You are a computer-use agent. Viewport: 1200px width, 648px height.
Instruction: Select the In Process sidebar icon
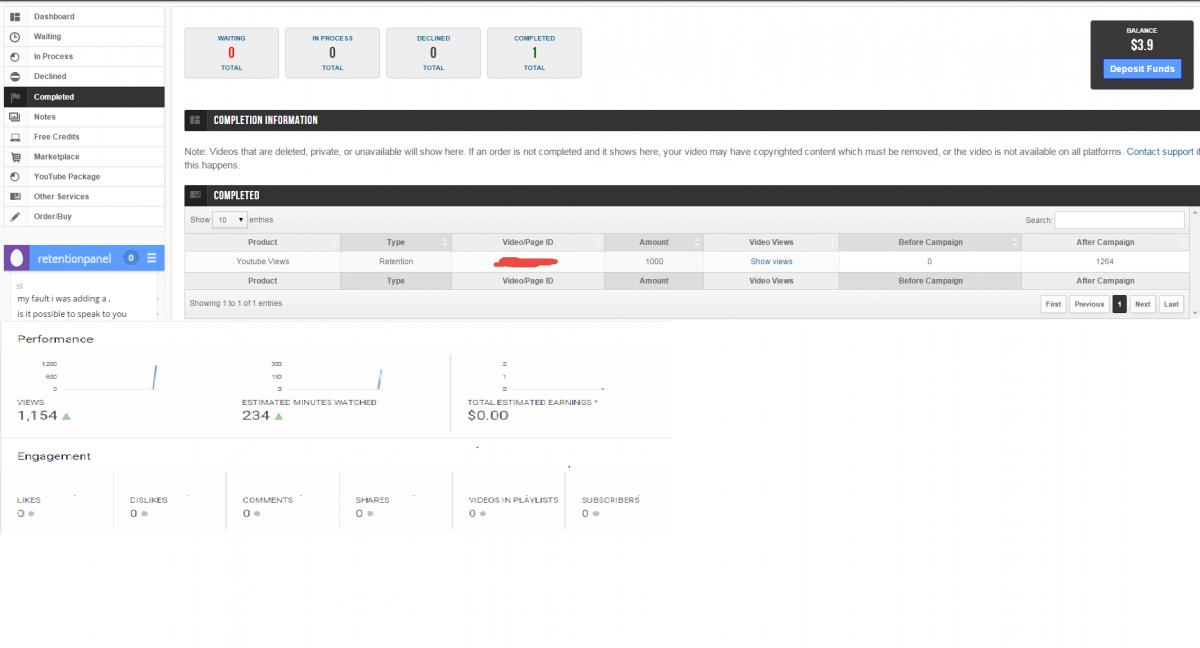[x=15, y=57]
